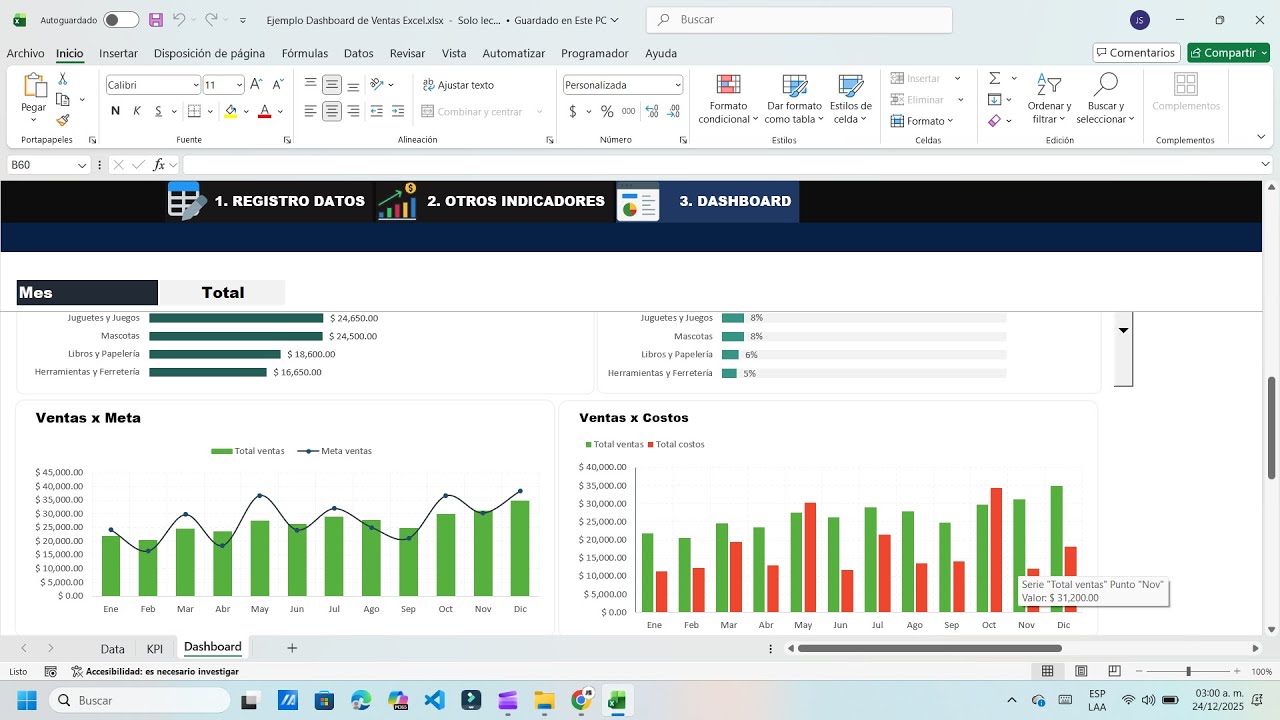The image size is (1280, 720).
Task: Open the Insertar ribbon tab
Action: point(119,53)
